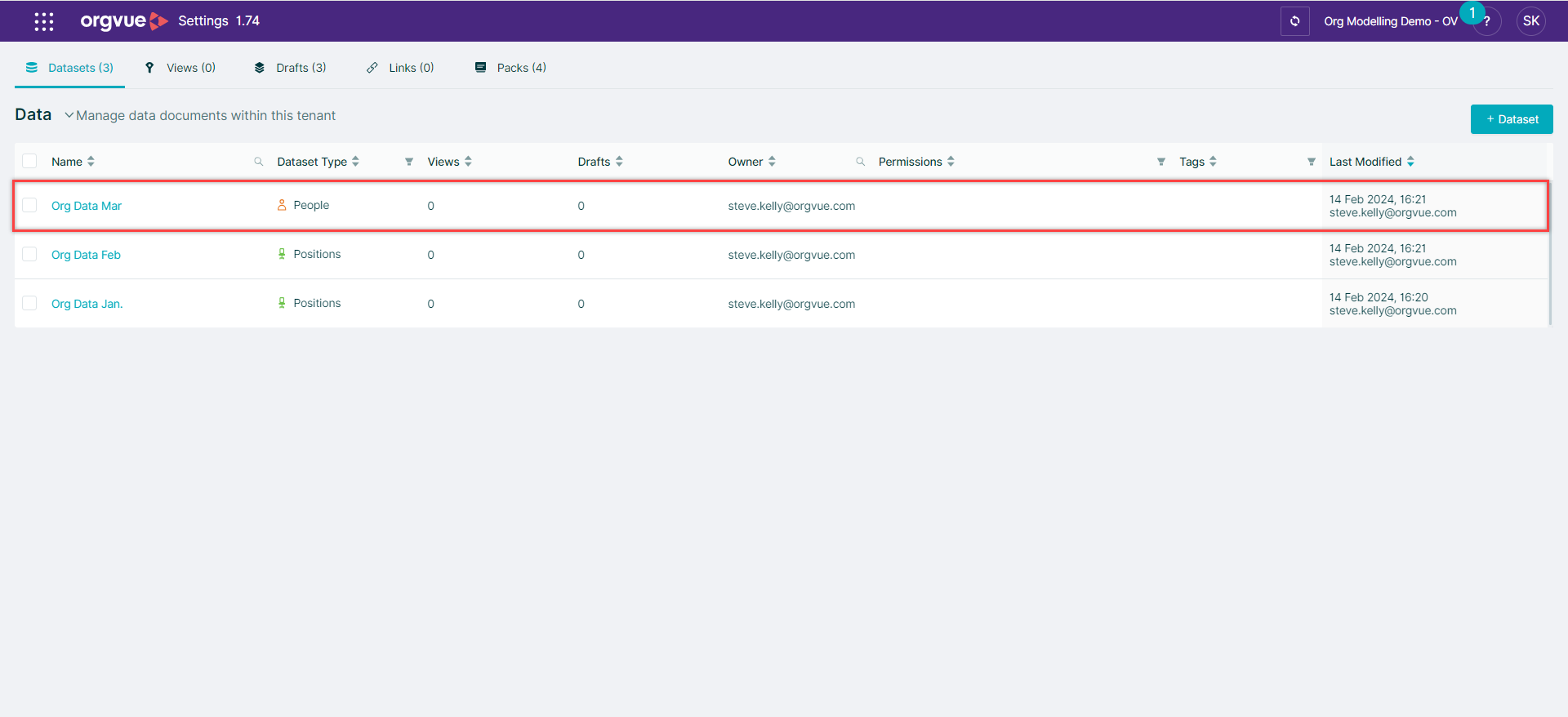Open the Org Modelling Demo - OV tenant selector
Image resolution: width=1568 pixels, height=717 pixels.
(x=1390, y=21)
